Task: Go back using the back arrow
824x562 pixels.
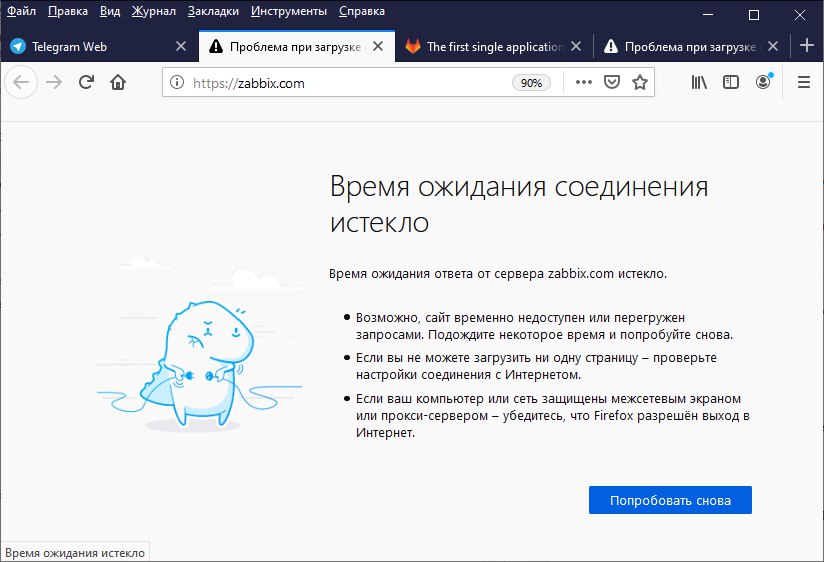Action: tap(21, 82)
